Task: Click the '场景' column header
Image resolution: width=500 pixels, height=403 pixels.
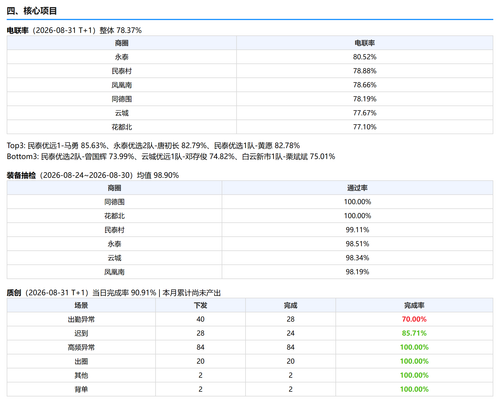Action: tap(81, 305)
